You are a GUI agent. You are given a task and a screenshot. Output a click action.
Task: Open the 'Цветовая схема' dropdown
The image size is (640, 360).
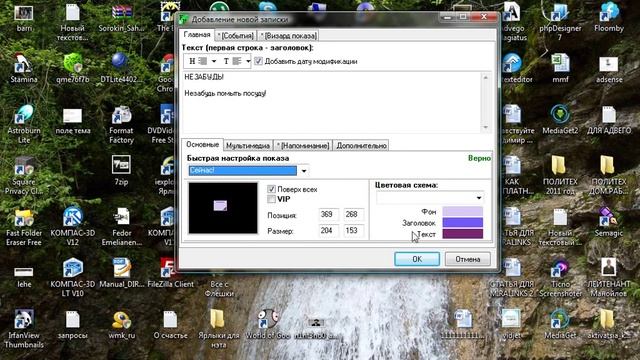click(x=479, y=198)
